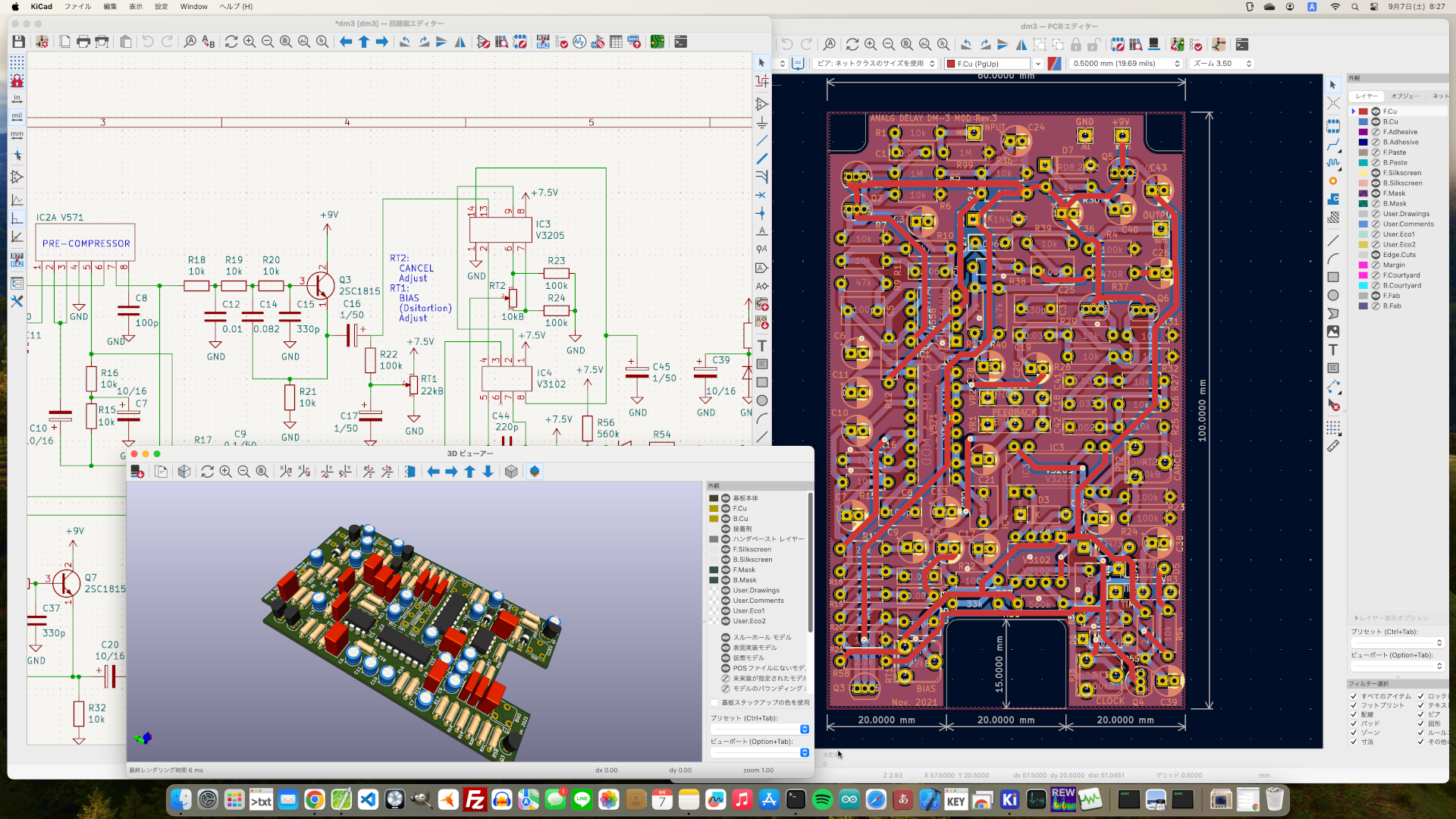
Task: Open 3D viewer viewport dropdown
Action: pos(760,753)
